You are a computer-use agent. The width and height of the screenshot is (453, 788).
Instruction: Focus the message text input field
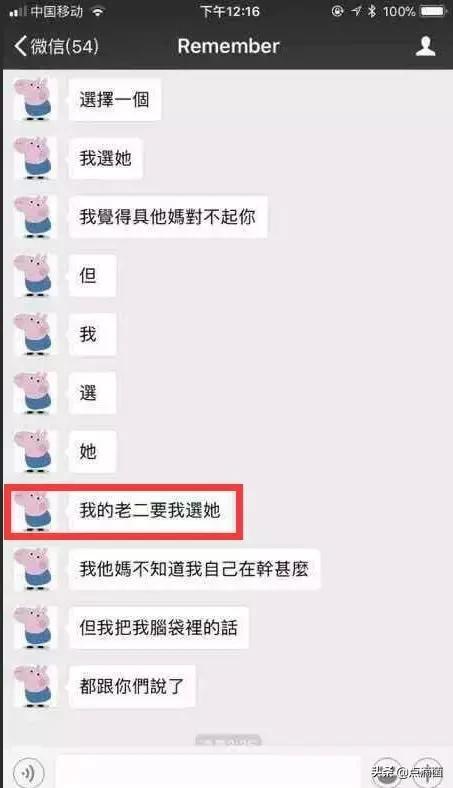tap(208, 771)
